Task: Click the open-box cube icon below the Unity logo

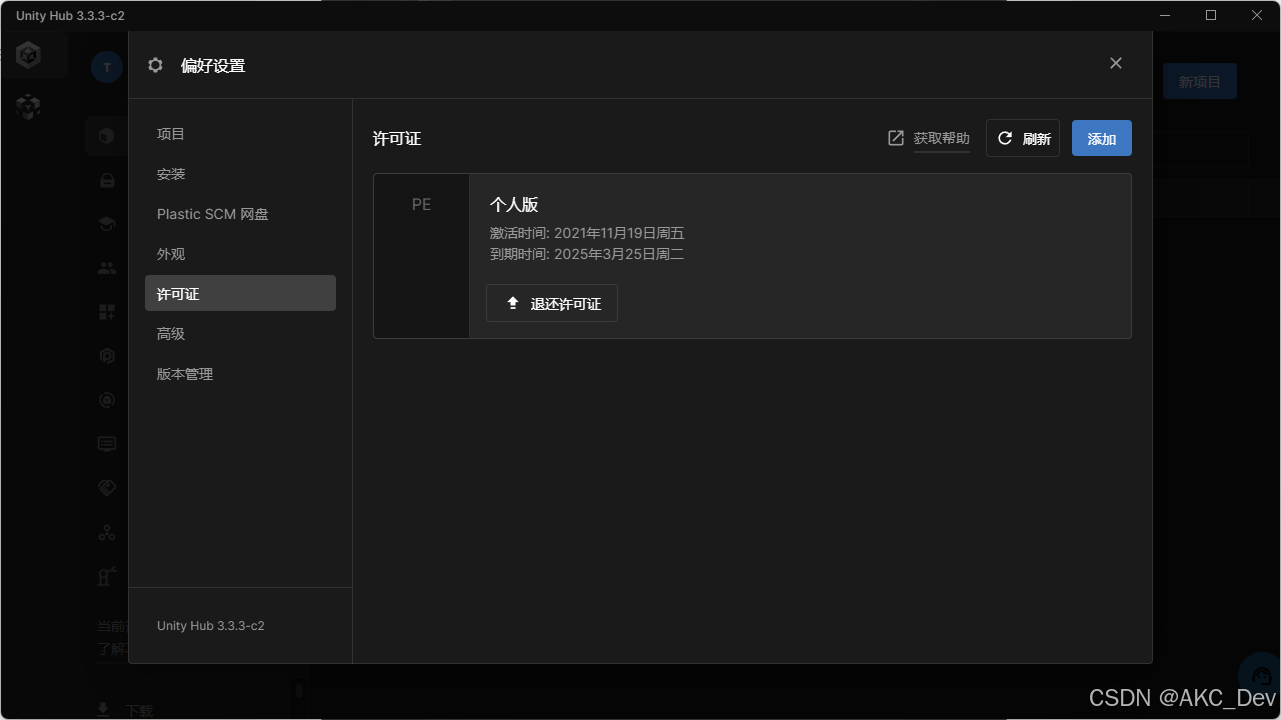Action: pos(29,107)
